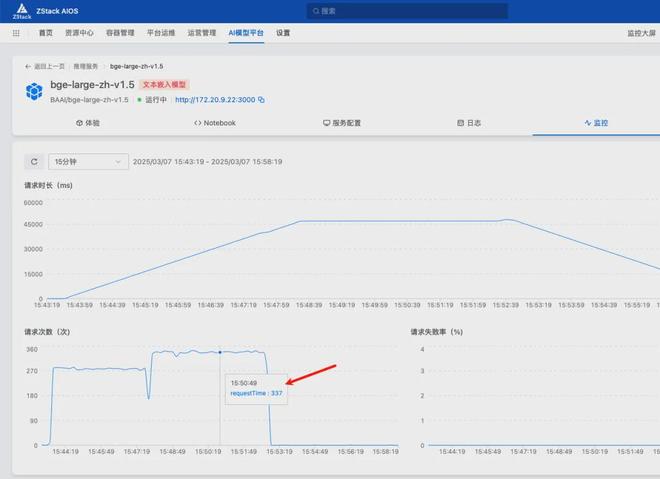Expand the 15分钟 time range dropdown
Image resolution: width=660 pixels, height=479 pixels.
88,162
